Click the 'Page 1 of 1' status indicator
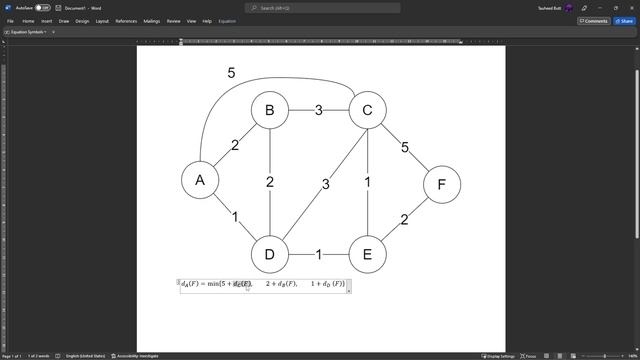 pyautogui.click(x=11, y=356)
